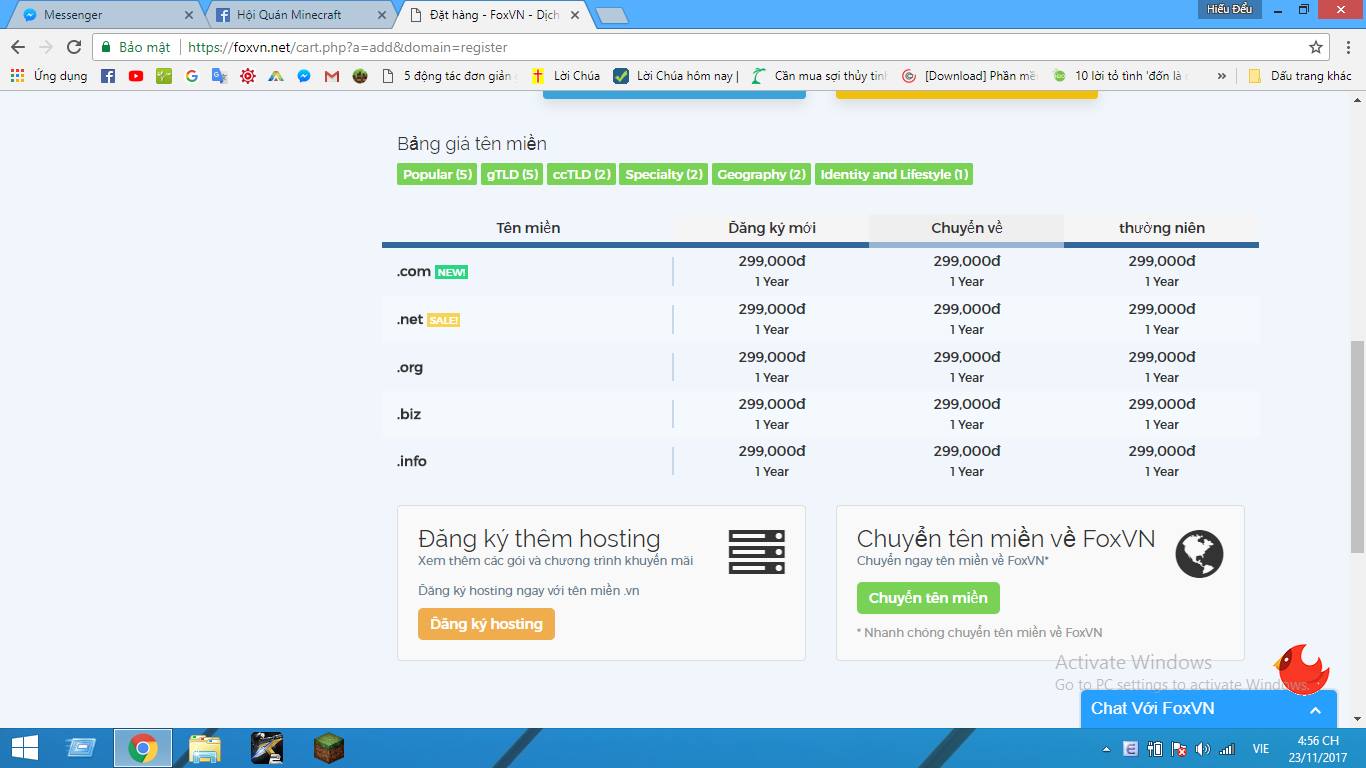Open the Dấu trang khác bookmarks folder
Screen dimensions: 1366x768
1300,76
